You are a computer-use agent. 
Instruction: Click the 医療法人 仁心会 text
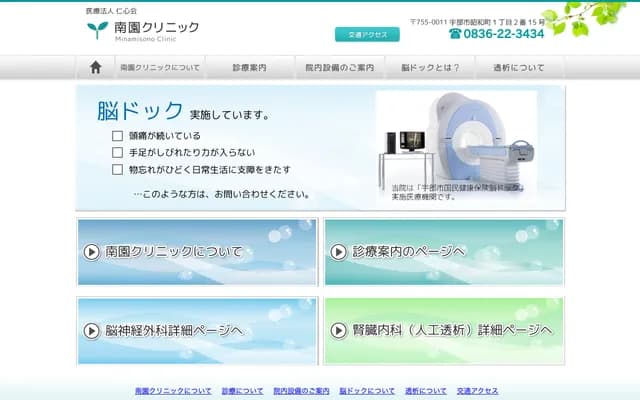click(111, 11)
